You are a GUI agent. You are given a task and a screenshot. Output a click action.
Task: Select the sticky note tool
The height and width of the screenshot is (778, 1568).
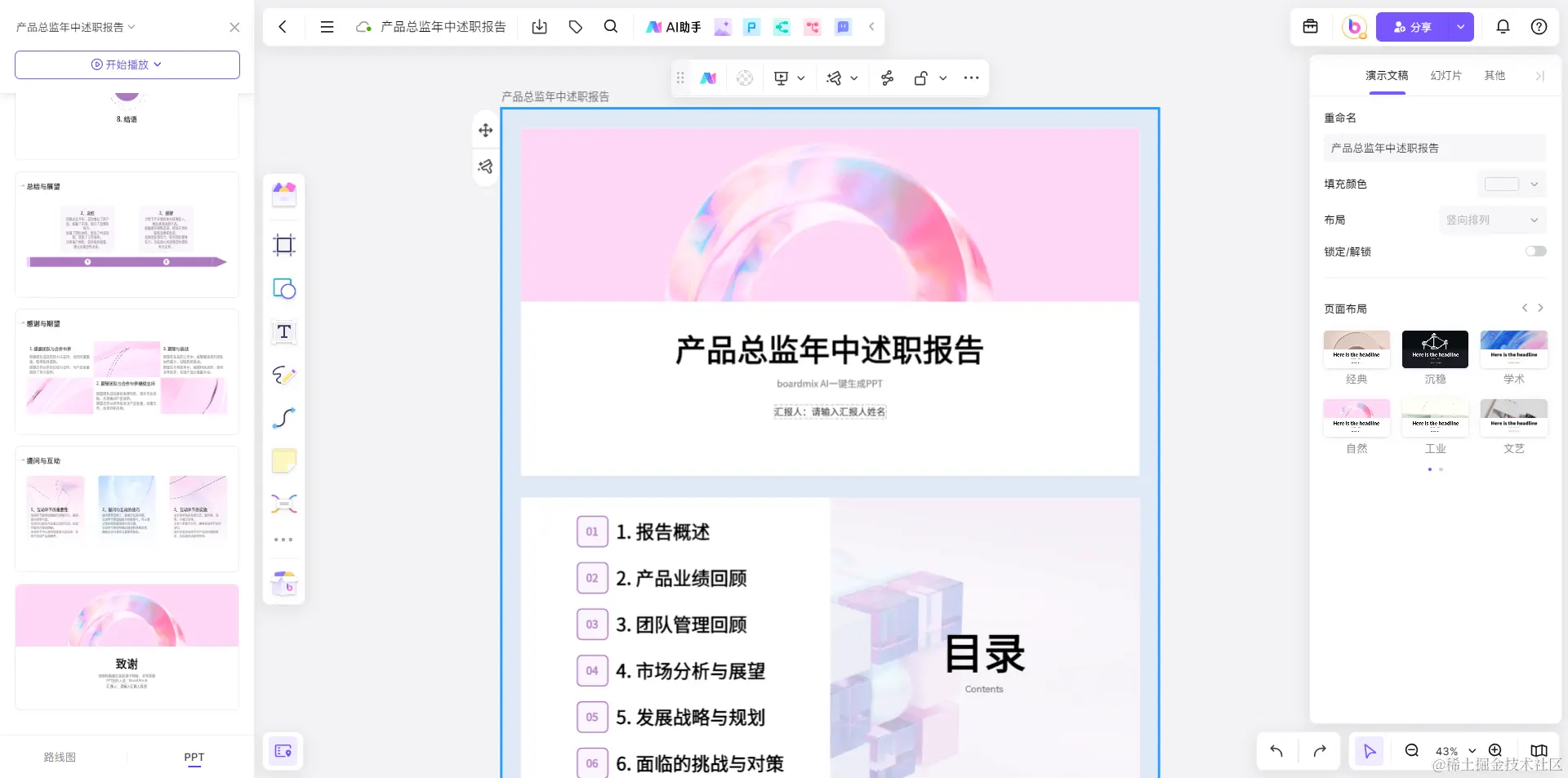pos(284,460)
